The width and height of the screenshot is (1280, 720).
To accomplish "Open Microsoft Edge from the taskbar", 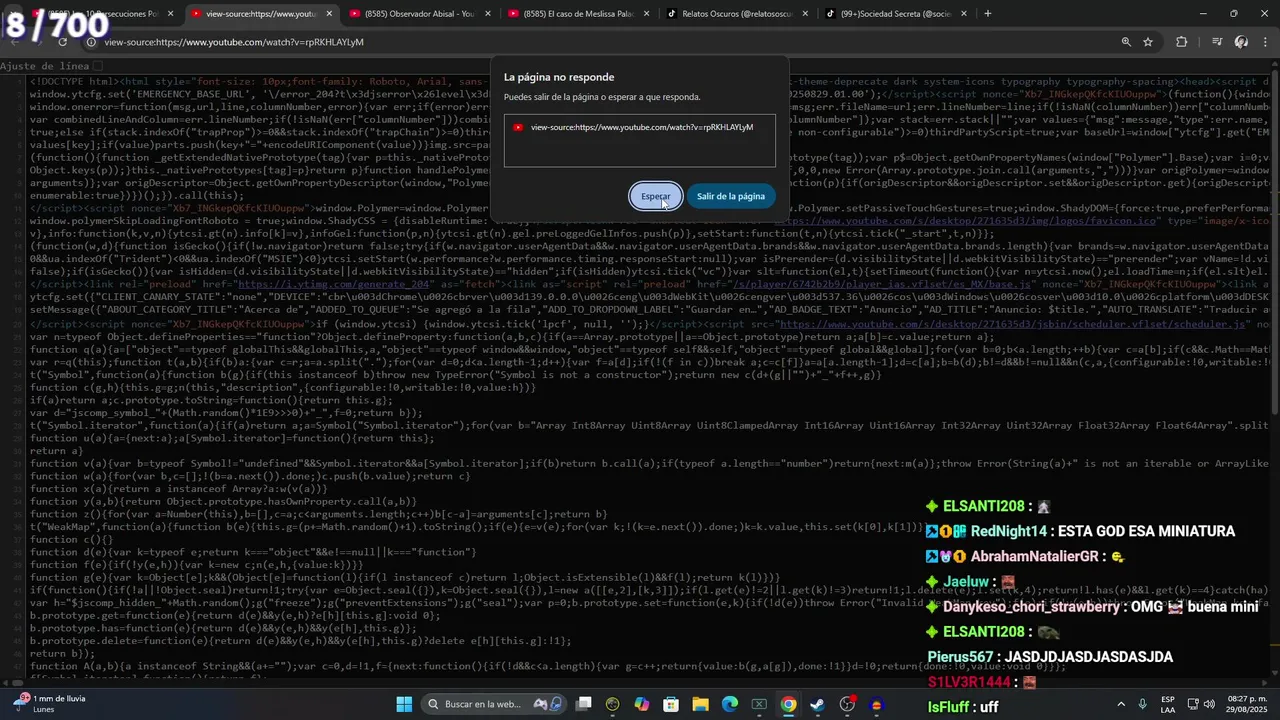I will pyautogui.click(x=730, y=704).
